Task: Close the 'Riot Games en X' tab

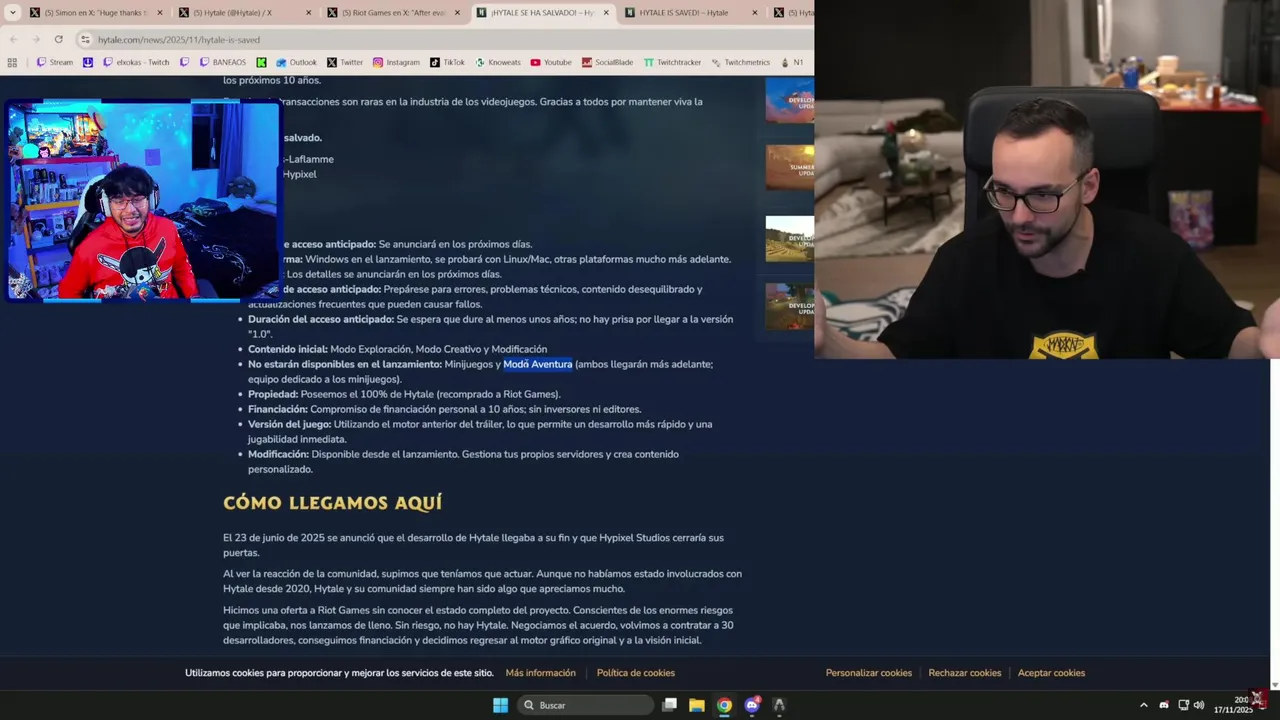Action: [x=457, y=13]
